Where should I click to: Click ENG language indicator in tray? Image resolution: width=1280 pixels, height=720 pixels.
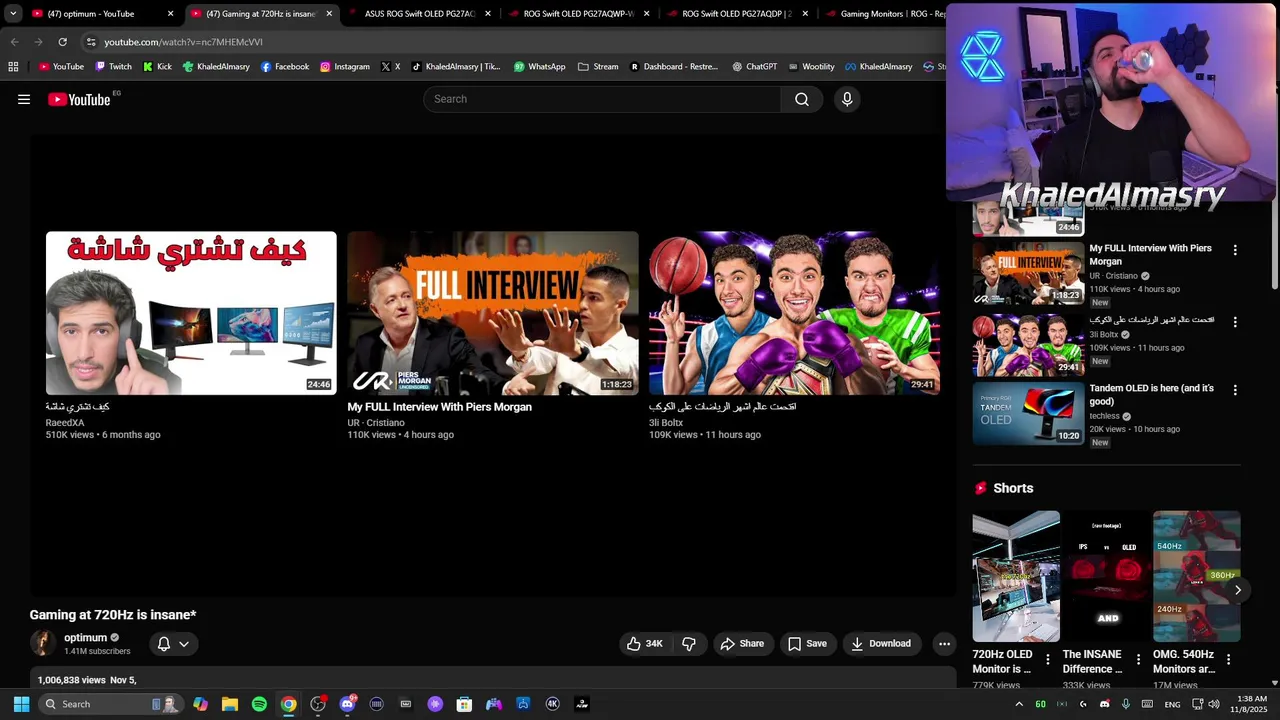click(1172, 704)
